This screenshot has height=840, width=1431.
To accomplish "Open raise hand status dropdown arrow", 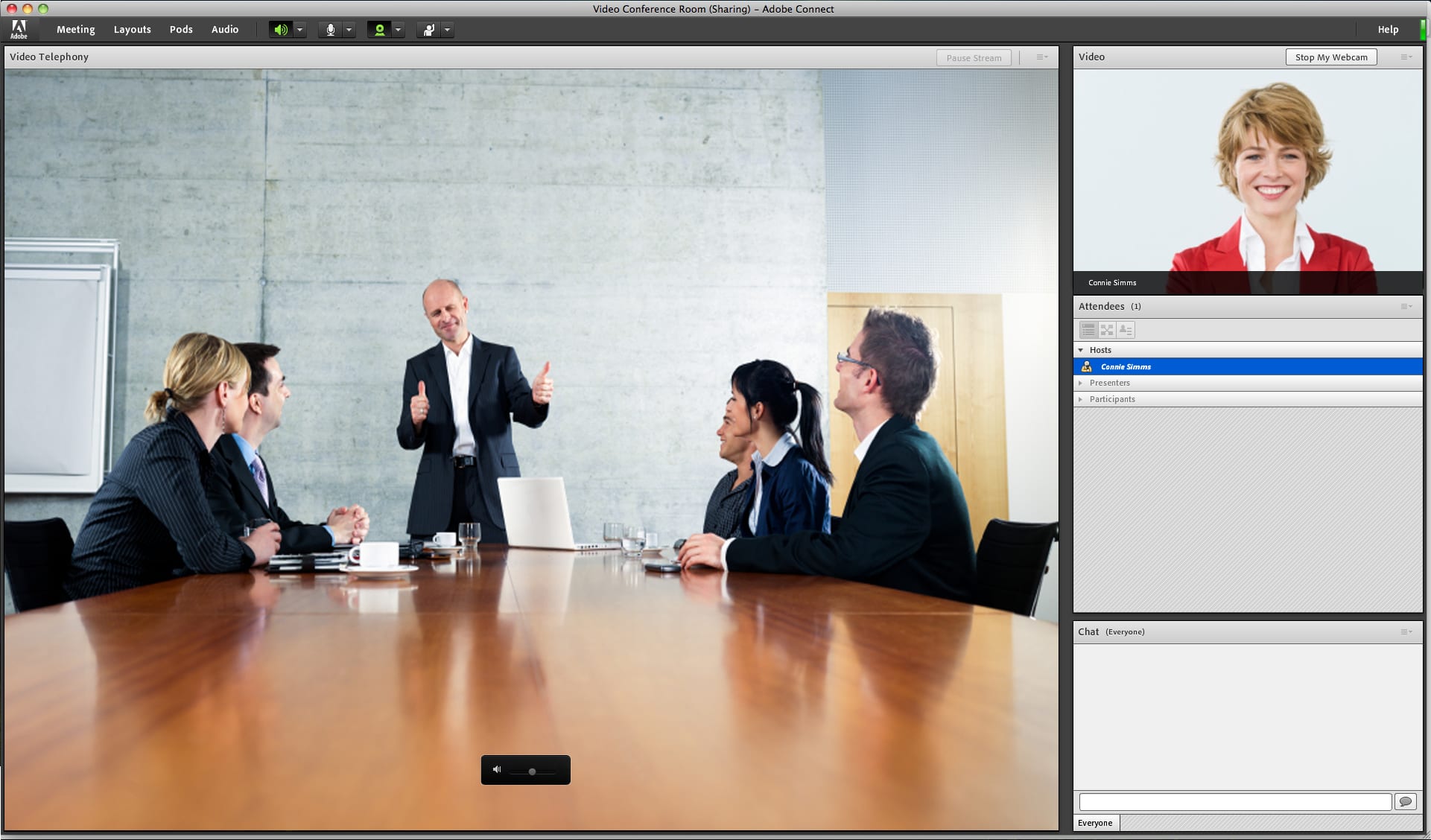I will point(447,30).
